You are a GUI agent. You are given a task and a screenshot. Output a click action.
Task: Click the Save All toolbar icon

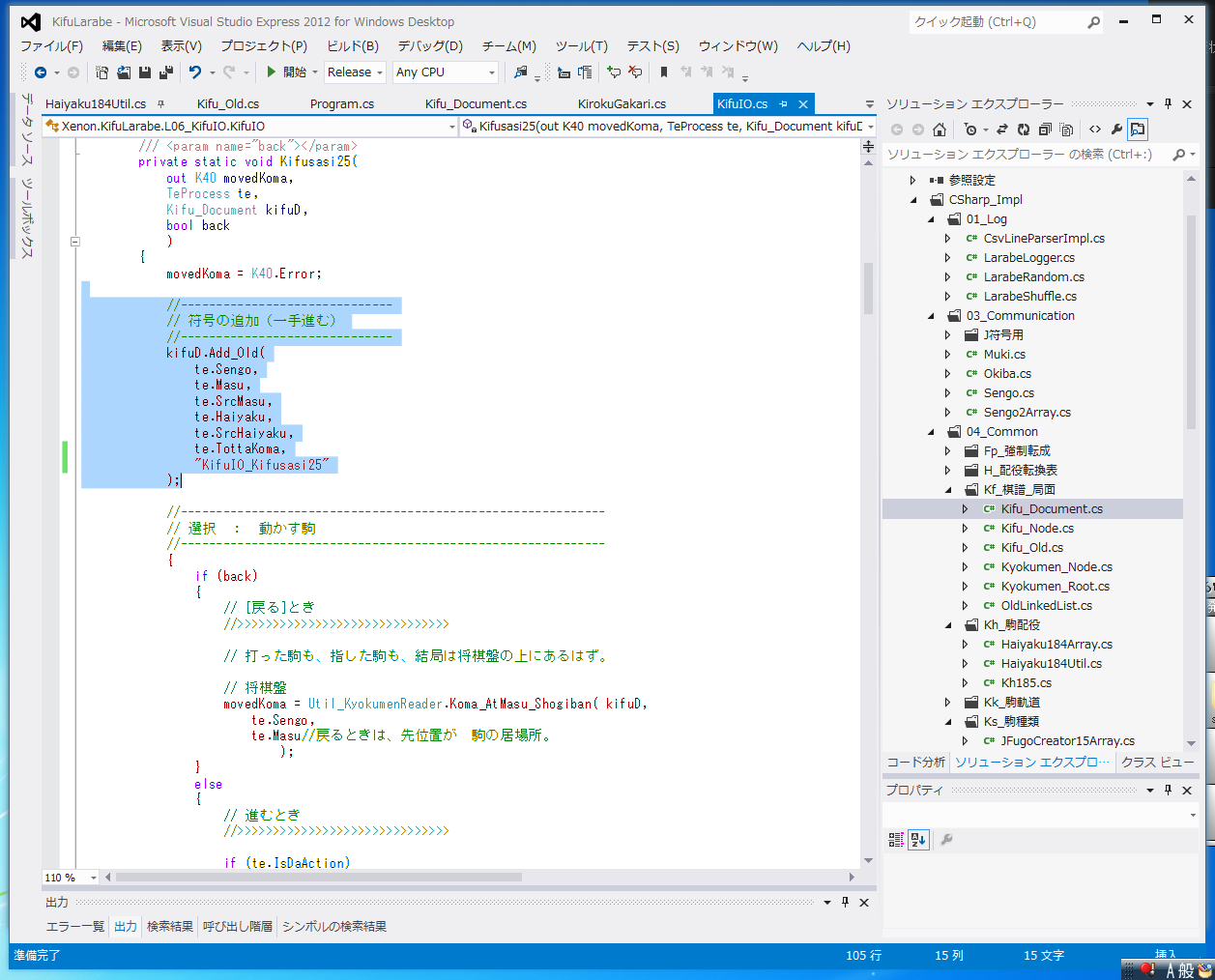click(165, 72)
